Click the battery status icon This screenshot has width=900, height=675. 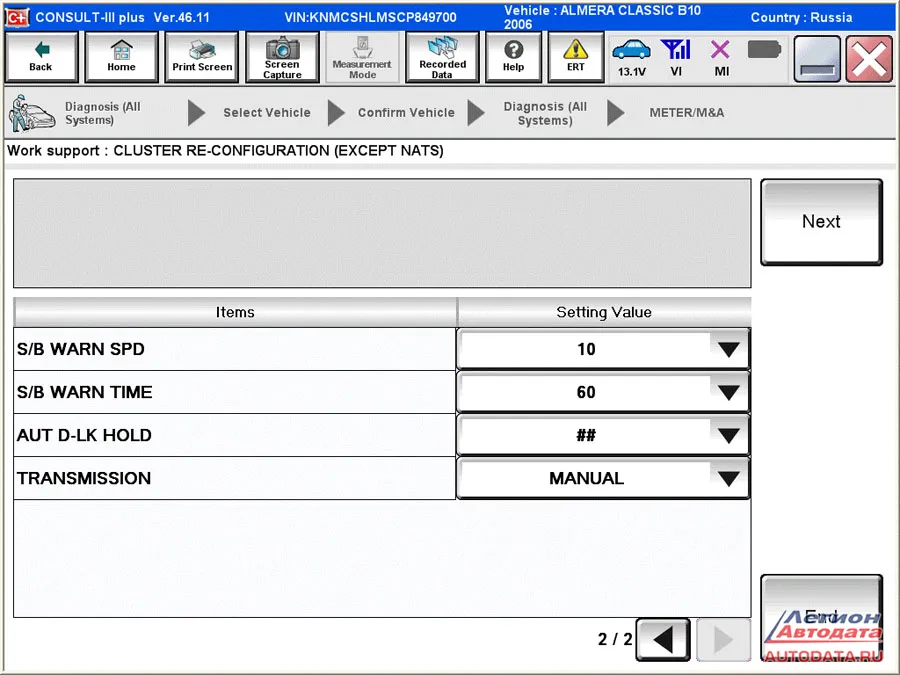[765, 50]
